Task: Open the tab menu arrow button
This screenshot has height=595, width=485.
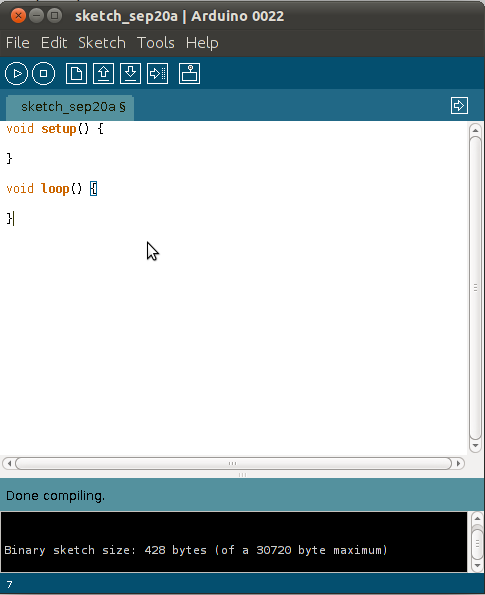Action: tap(459, 105)
